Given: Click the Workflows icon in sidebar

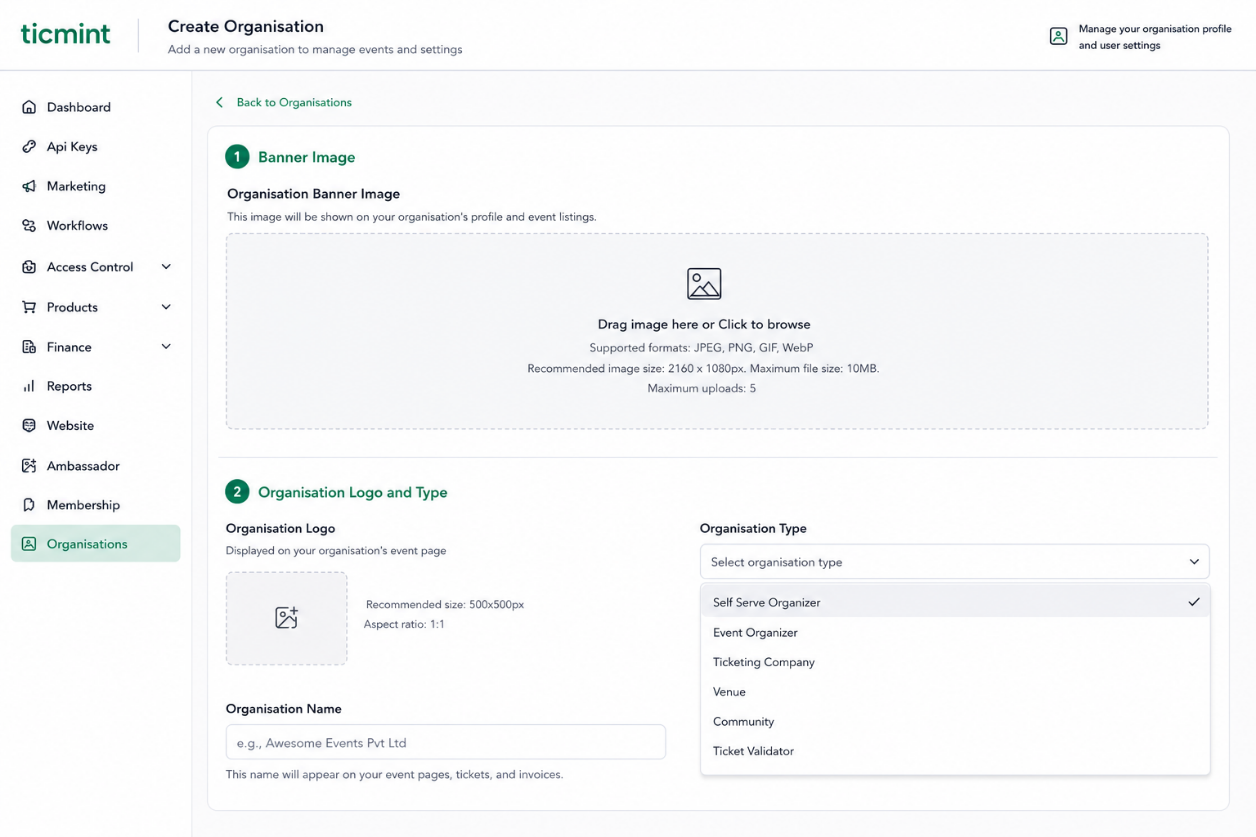Looking at the screenshot, I should click(x=29, y=226).
